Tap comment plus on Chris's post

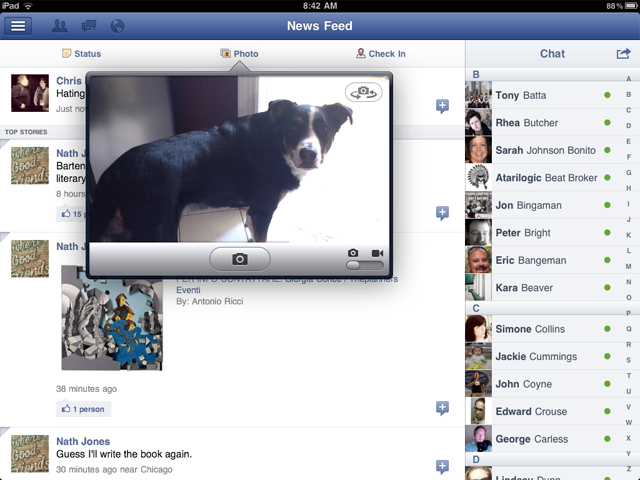442,106
